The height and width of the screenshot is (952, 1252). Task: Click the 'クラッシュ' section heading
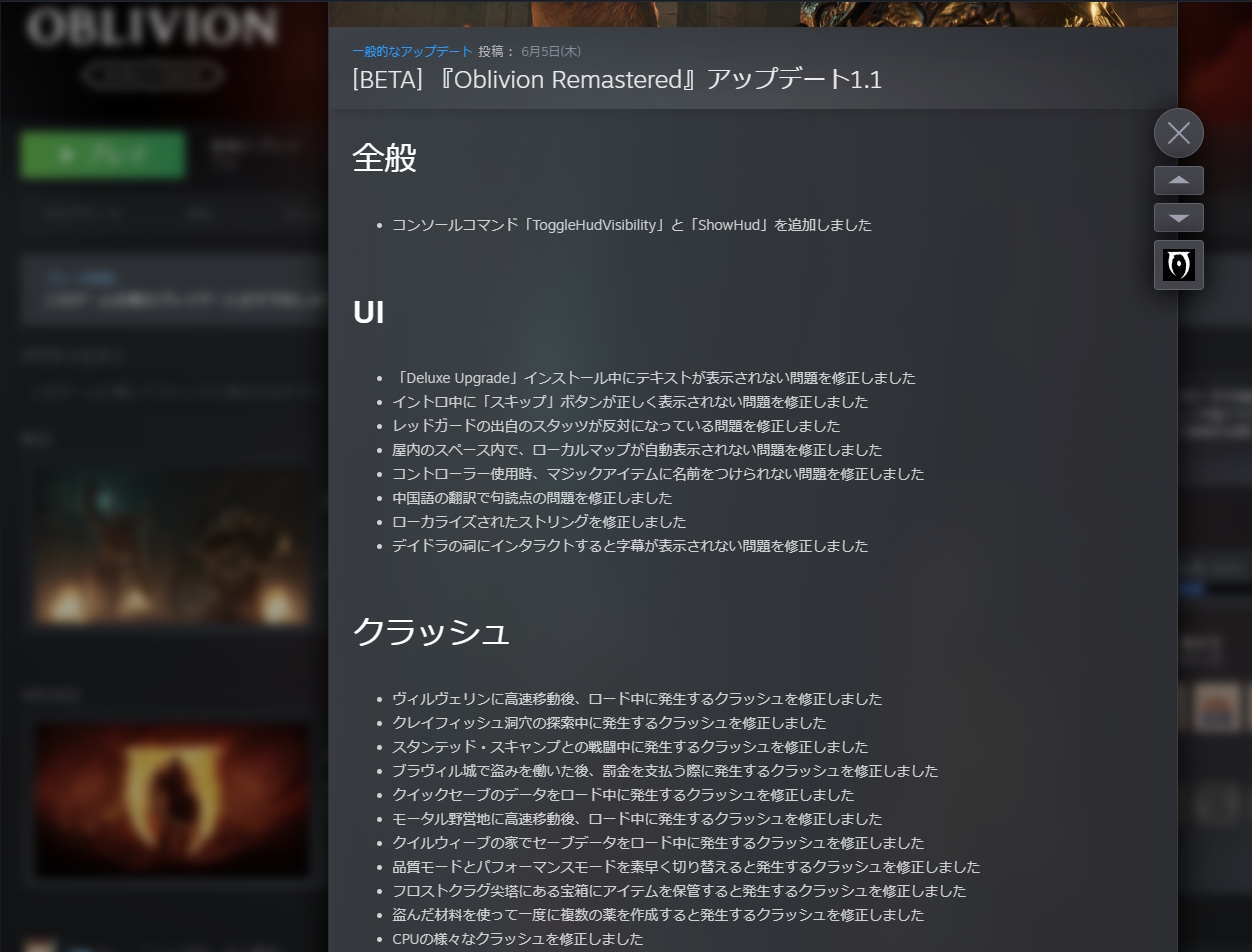coord(431,631)
